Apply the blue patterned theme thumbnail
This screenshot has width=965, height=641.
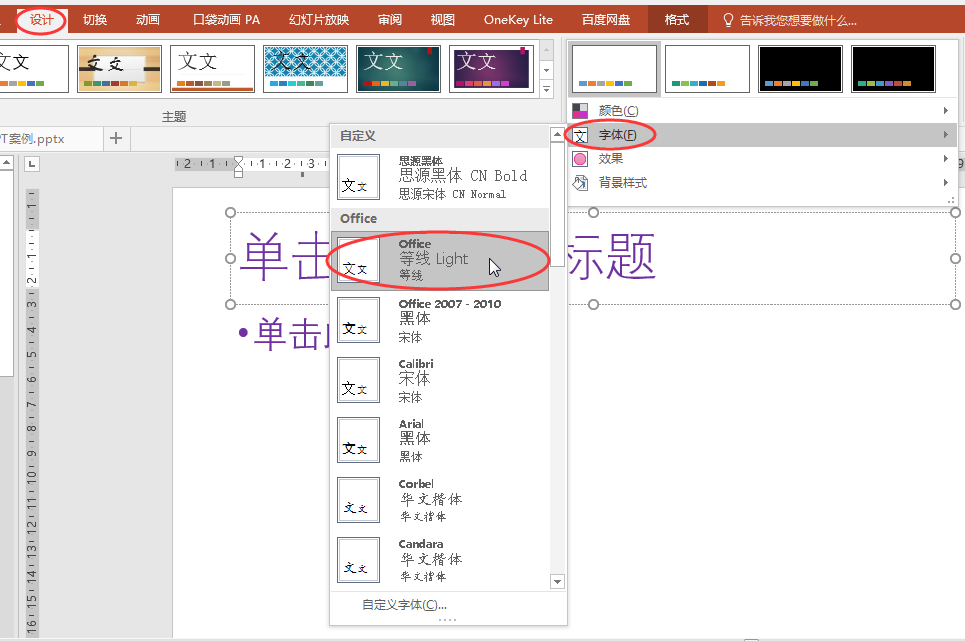pos(305,69)
